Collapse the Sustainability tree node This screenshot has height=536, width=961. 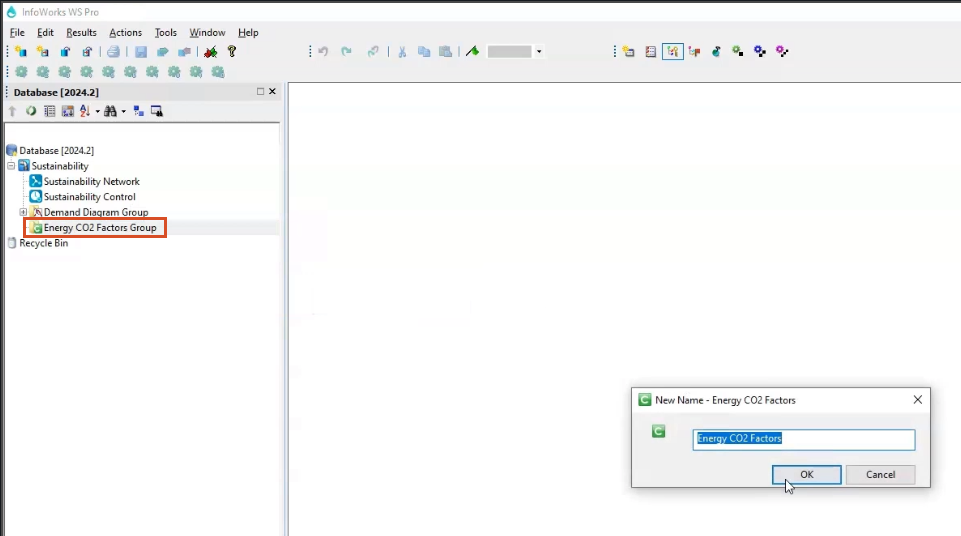11,166
